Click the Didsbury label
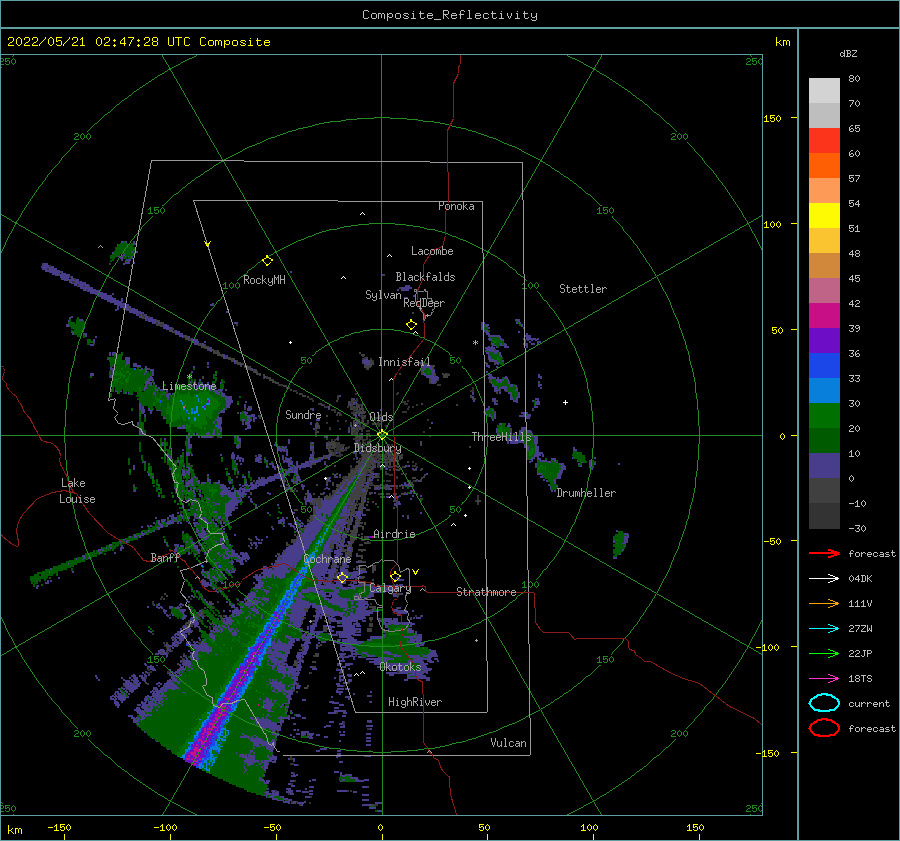 [x=377, y=448]
